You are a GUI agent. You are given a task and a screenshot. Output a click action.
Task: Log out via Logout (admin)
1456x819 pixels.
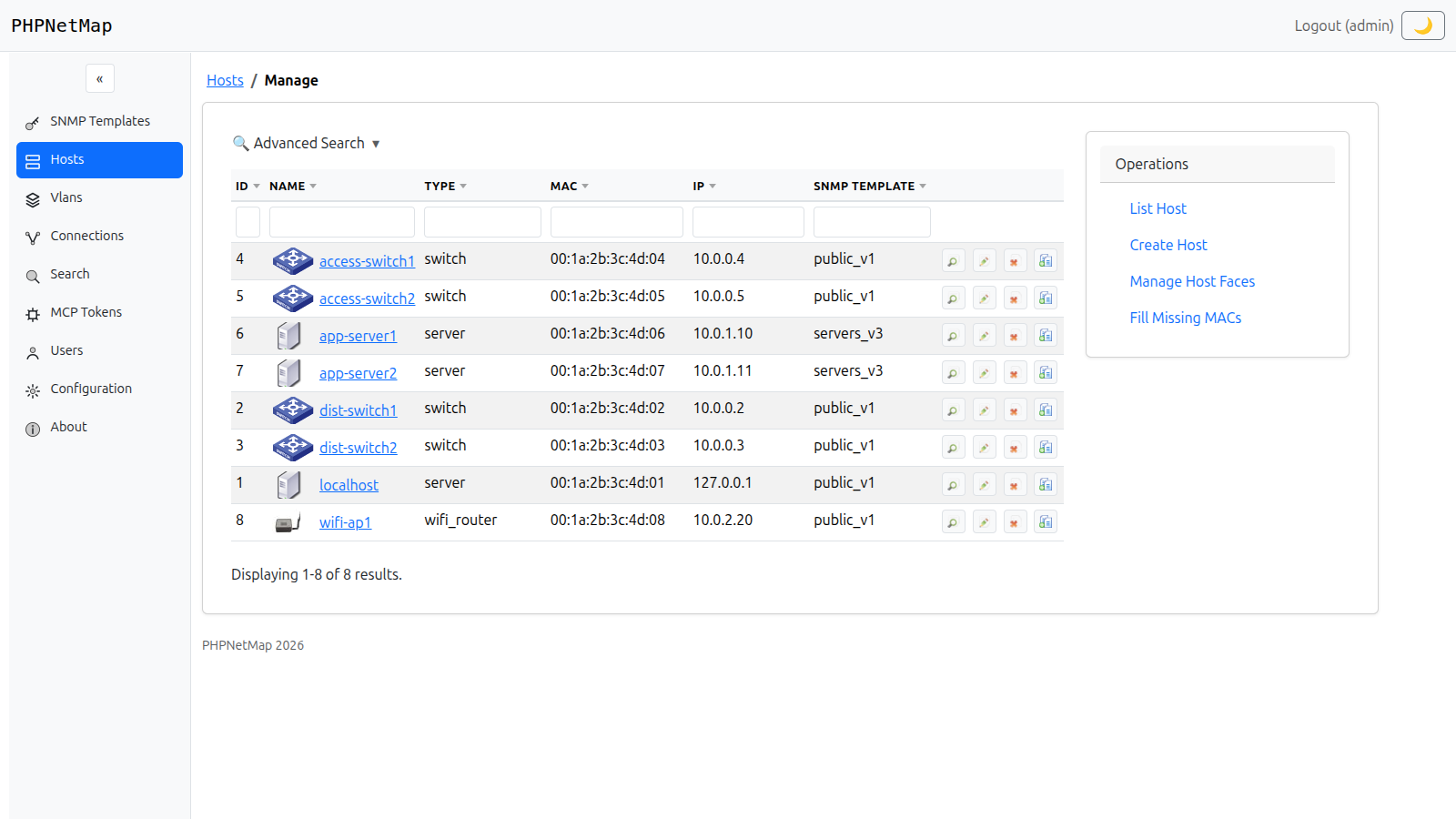pos(1344,25)
